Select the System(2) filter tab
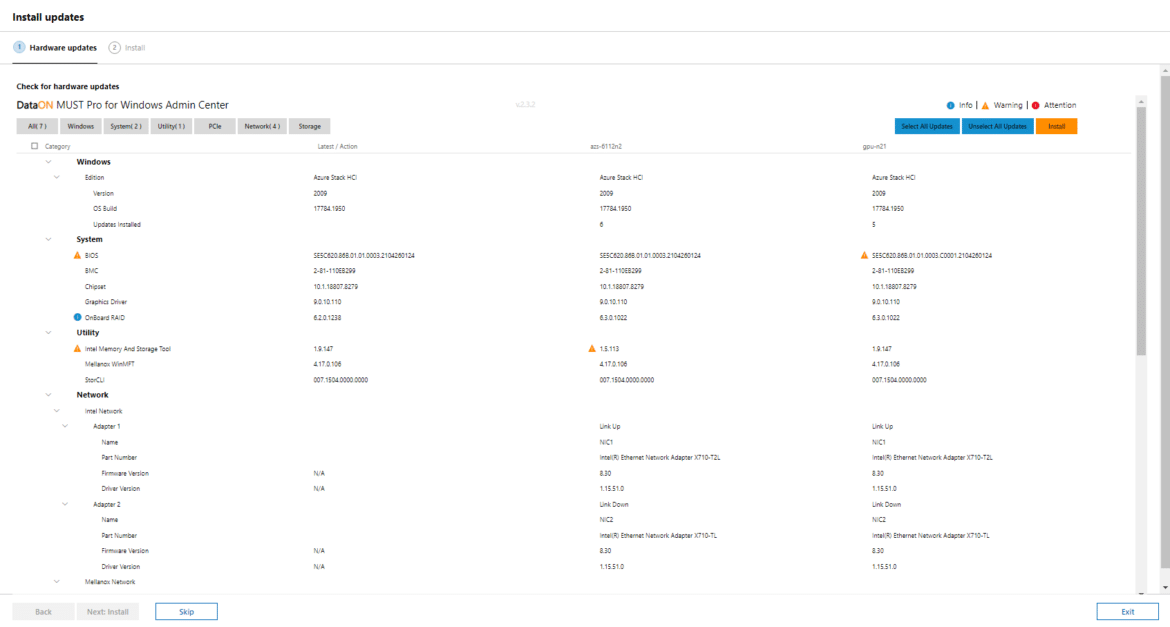This screenshot has width=1170, height=627. click(125, 126)
